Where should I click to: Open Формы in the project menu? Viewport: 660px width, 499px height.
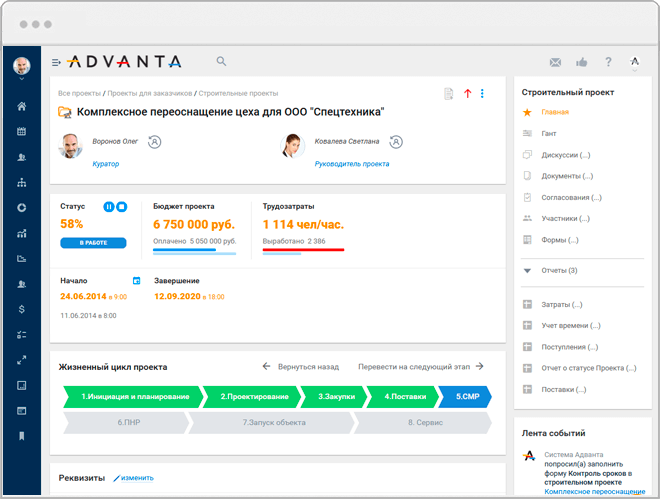pyautogui.click(x=559, y=240)
